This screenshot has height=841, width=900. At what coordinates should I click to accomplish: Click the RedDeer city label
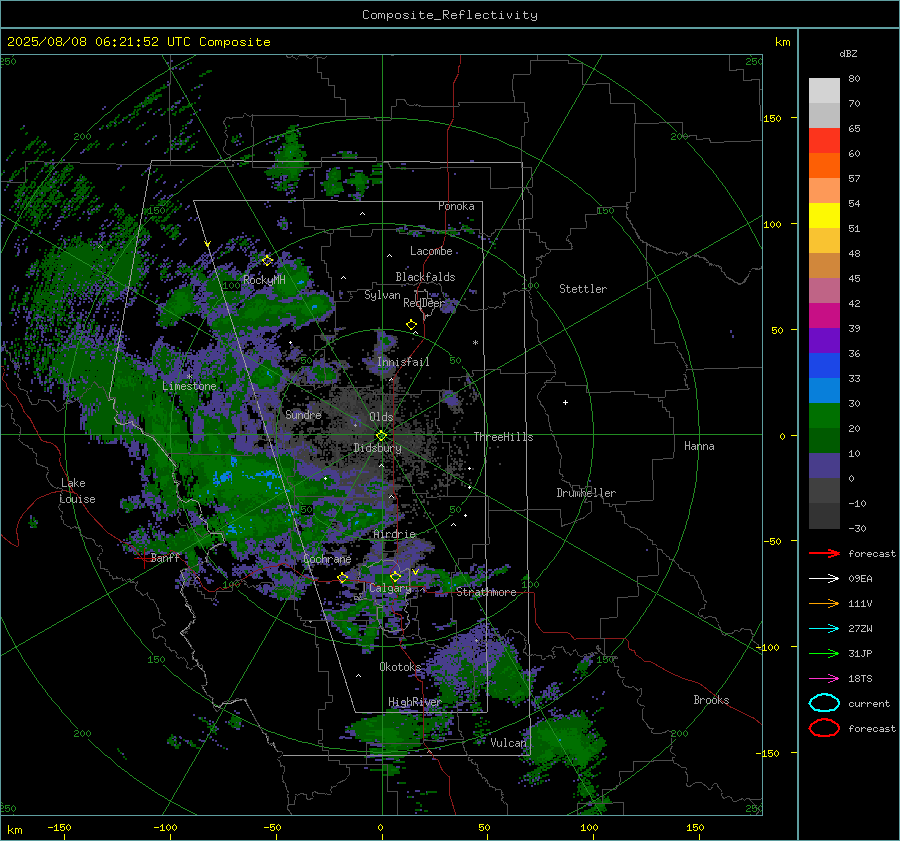pos(424,303)
